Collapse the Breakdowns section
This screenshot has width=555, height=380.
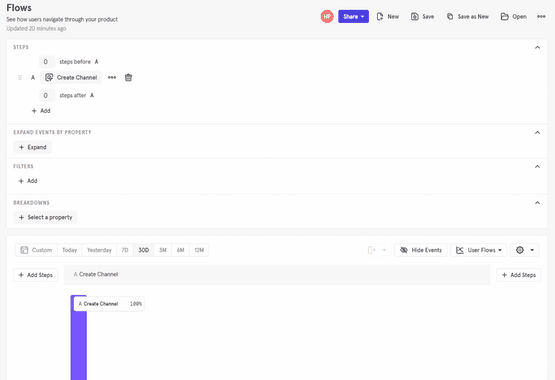coord(537,203)
